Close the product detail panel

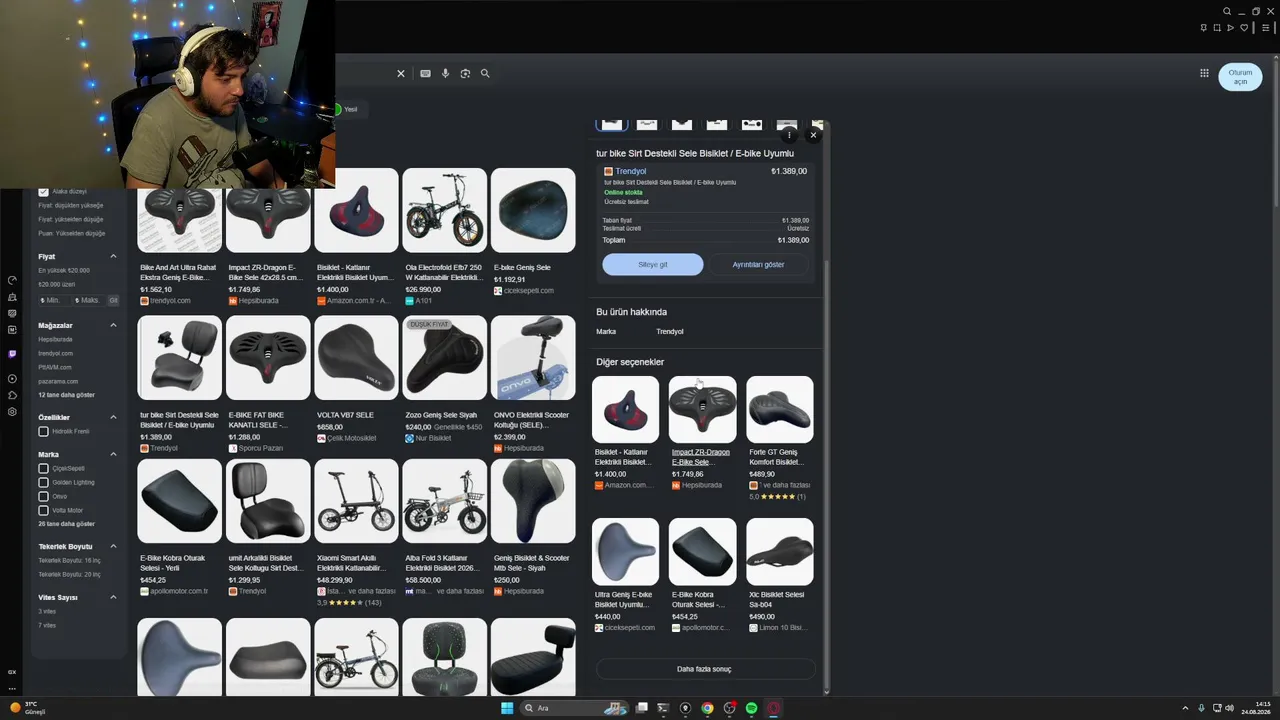[813, 134]
